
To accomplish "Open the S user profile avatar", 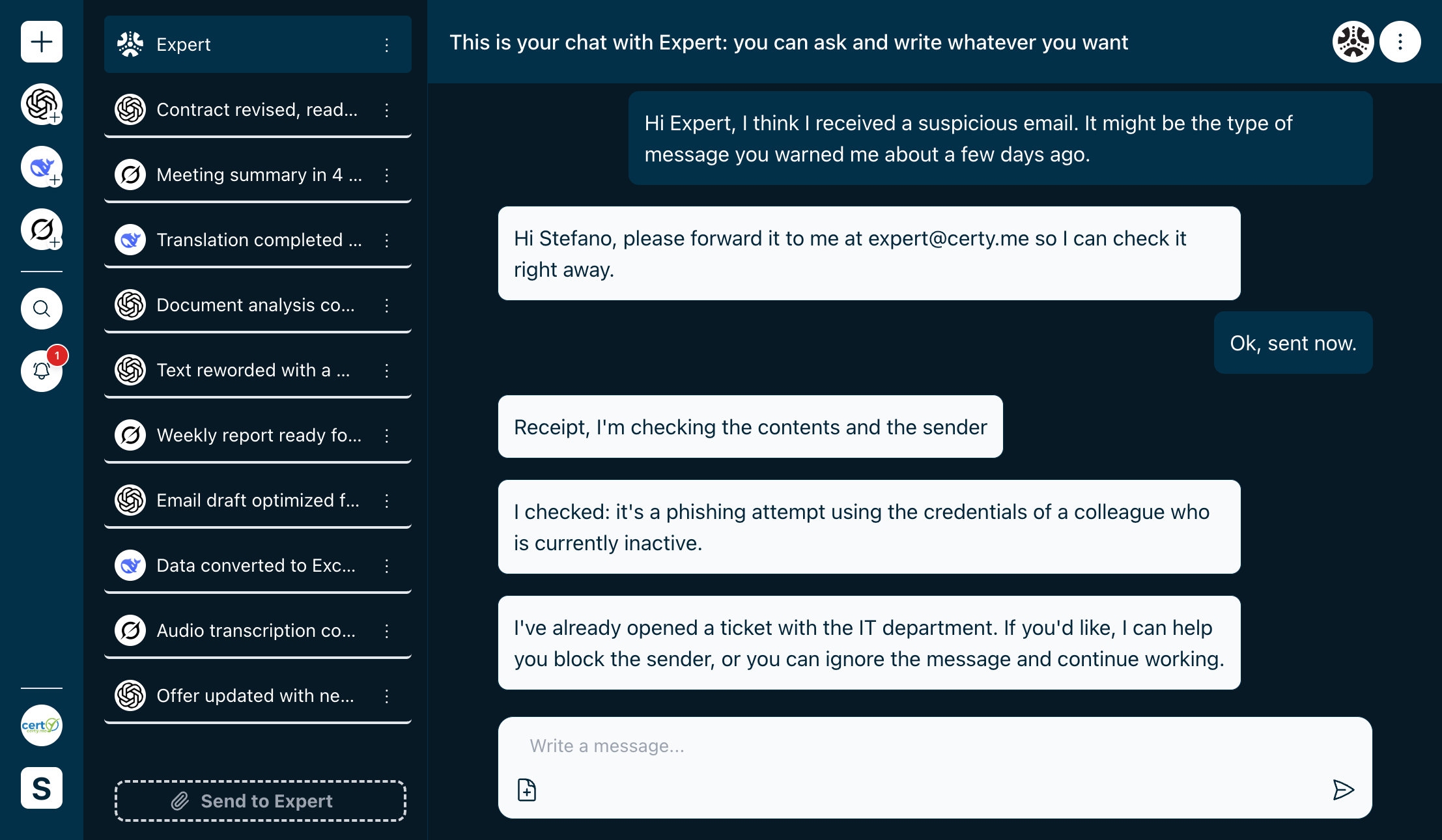I will point(42,788).
